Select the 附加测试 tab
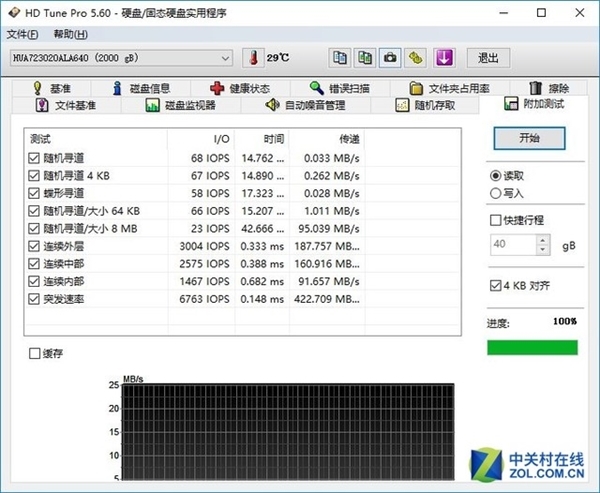This screenshot has height=493, width=600. click(x=534, y=103)
